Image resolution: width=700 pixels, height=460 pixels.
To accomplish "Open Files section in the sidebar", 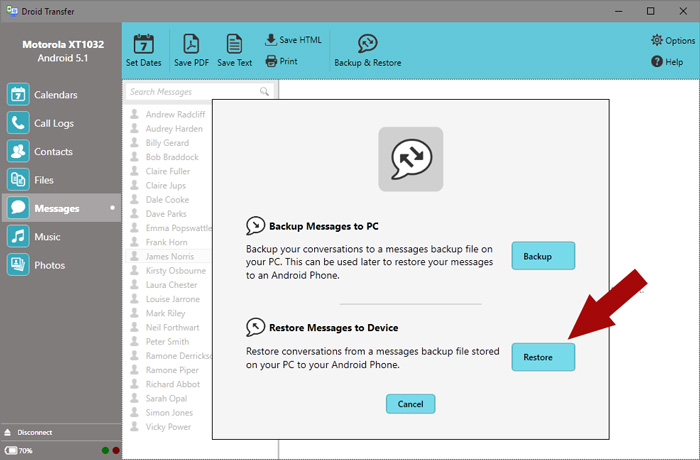I will pos(61,180).
